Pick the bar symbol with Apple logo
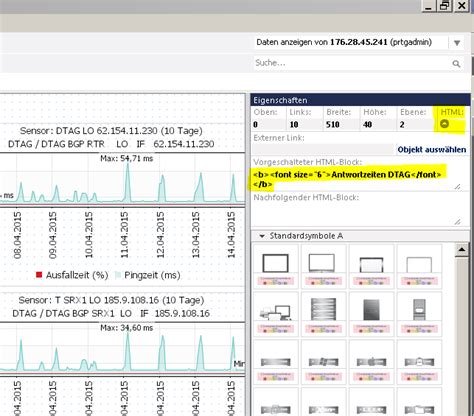Screen dimensions: 474x416 point(371,362)
